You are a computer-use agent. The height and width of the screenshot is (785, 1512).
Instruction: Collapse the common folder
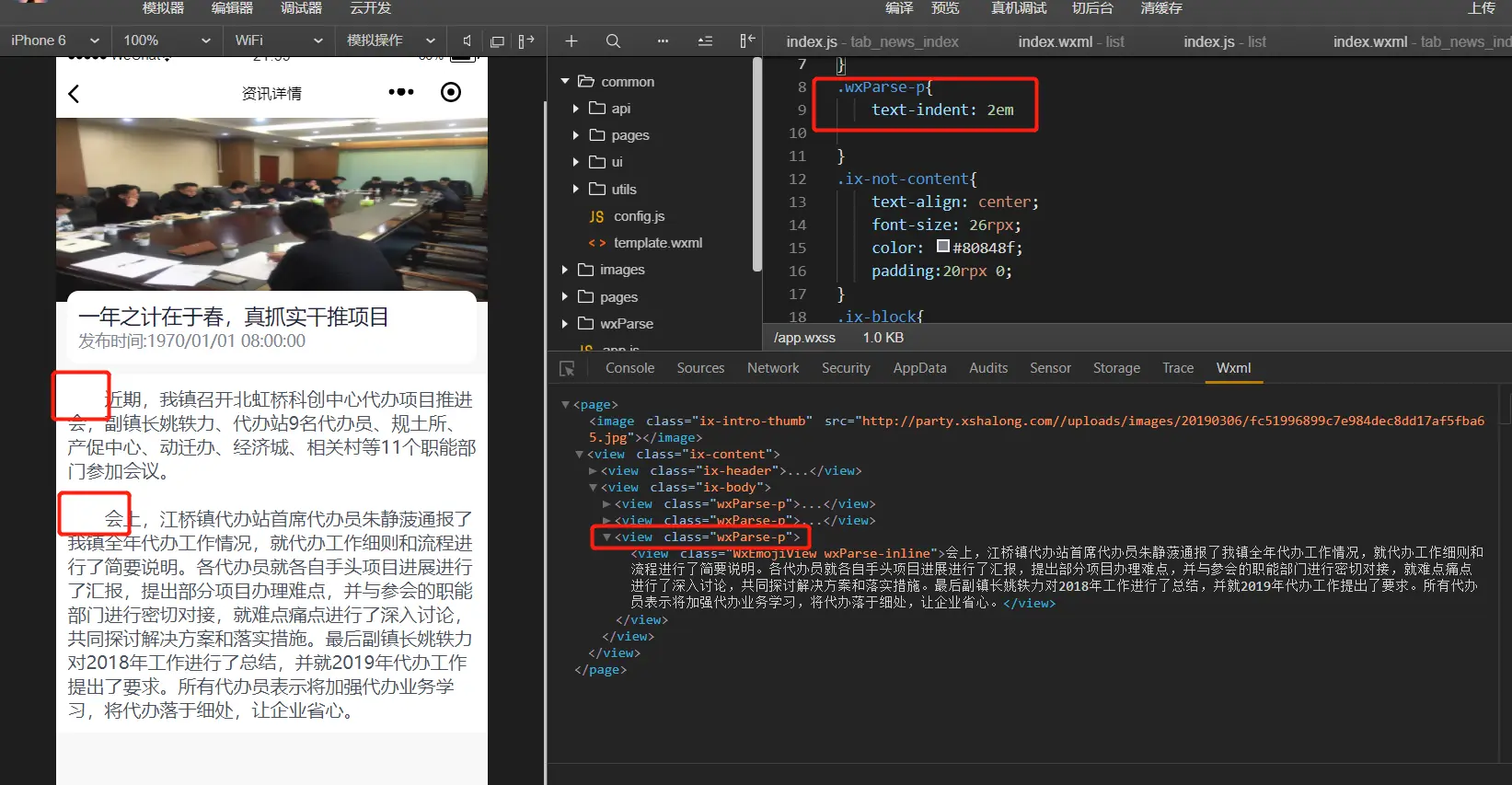pos(565,82)
